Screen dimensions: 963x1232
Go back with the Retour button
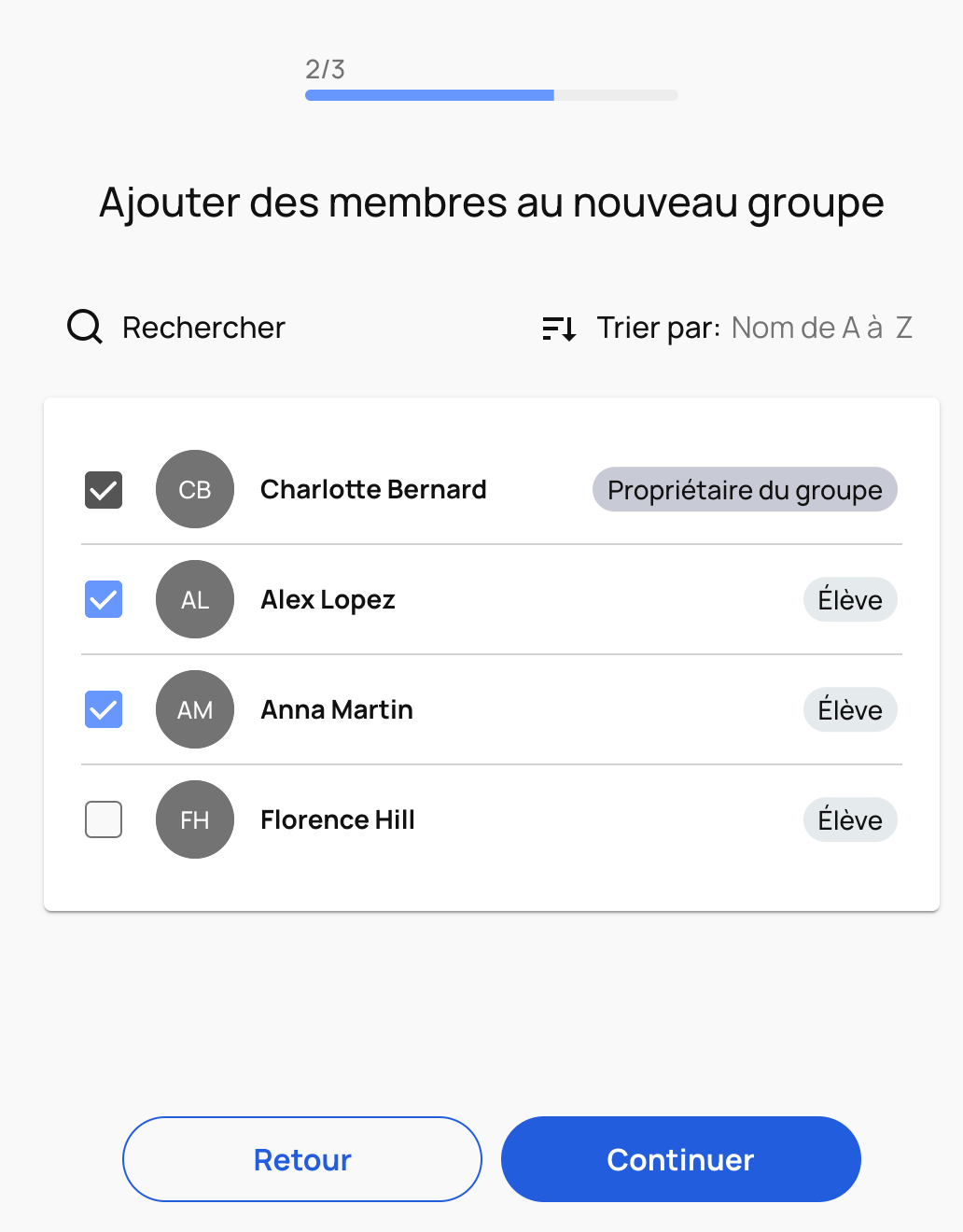click(x=302, y=1159)
